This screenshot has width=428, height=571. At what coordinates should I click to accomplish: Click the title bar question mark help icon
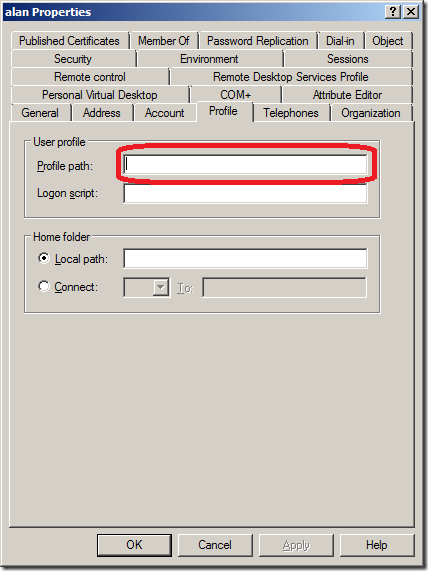pyautogui.click(x=393, y=12)
